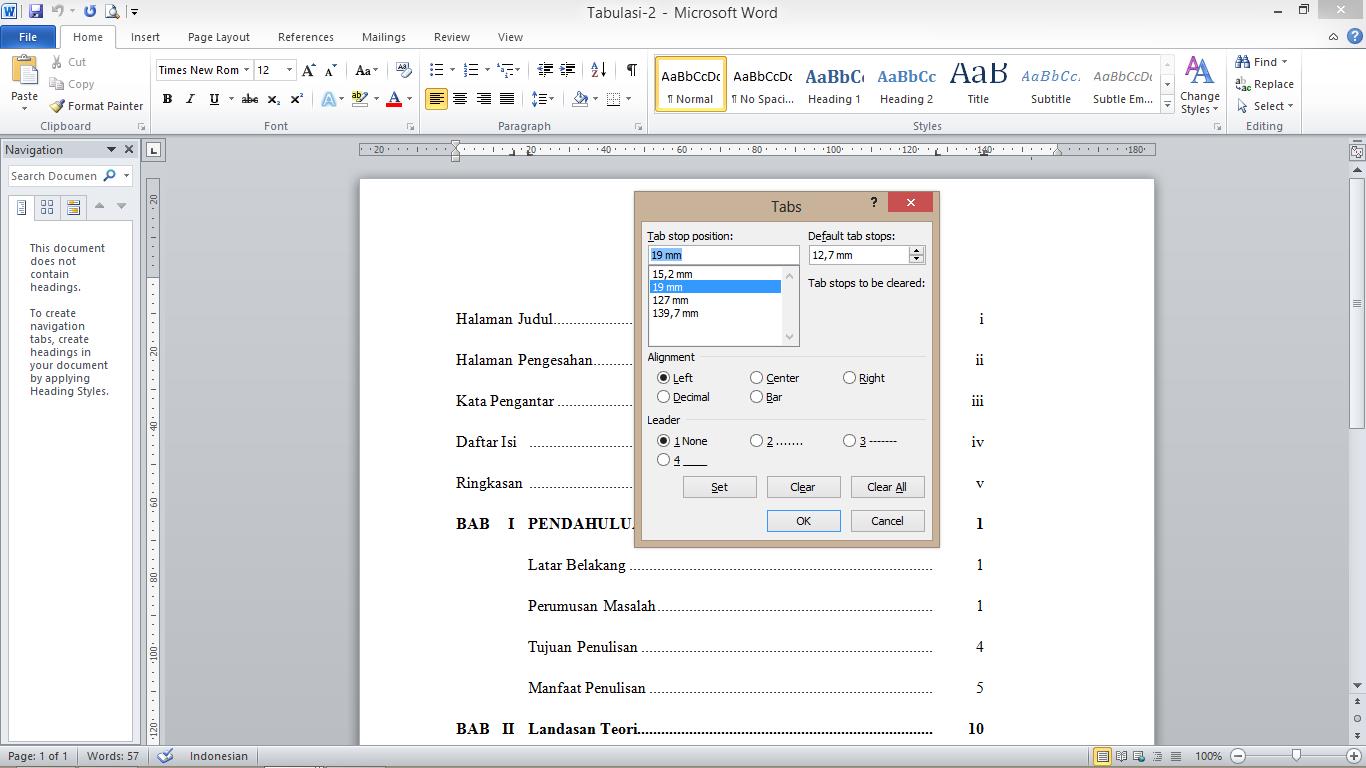Click the Clear Formatting icon

(404, 70)
